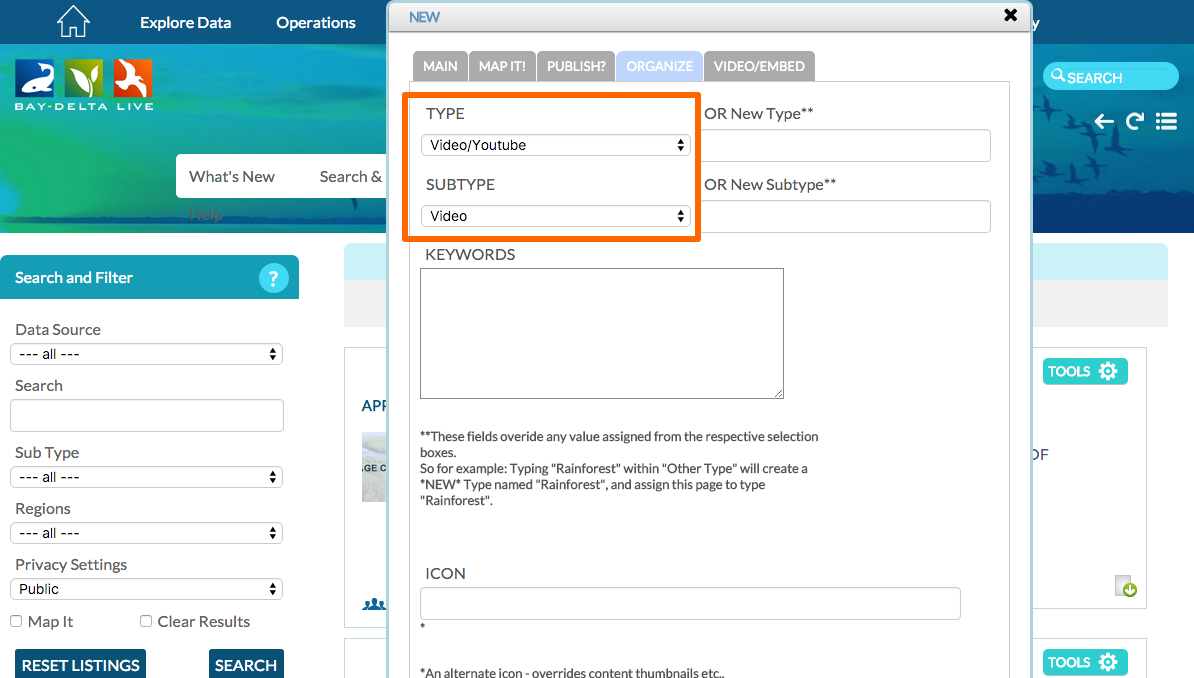Click the home icon in the top navigation
Viewport: 1194px width, 678px height.
[x=73, y=21]
